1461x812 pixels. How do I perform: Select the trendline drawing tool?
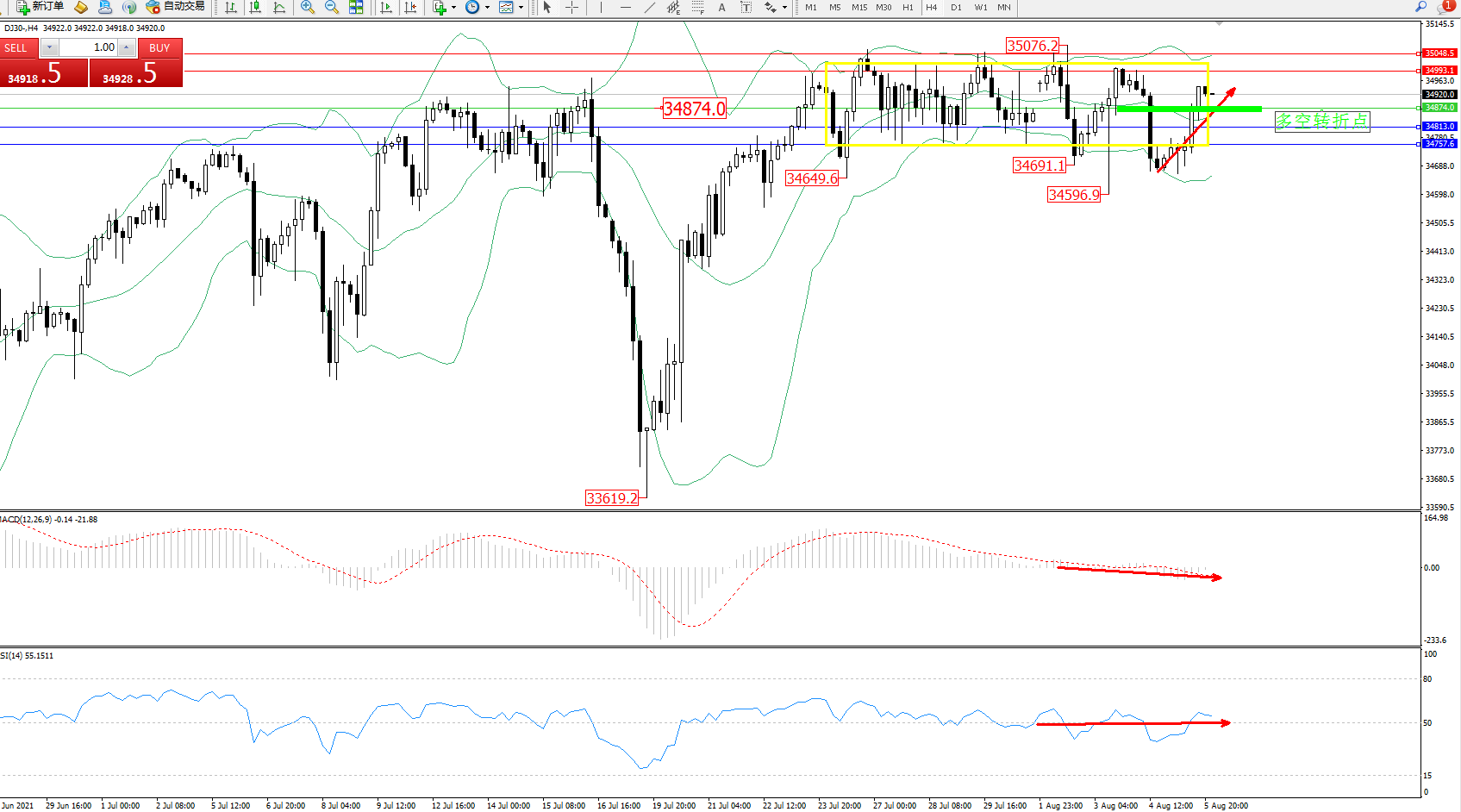point(649,7)
